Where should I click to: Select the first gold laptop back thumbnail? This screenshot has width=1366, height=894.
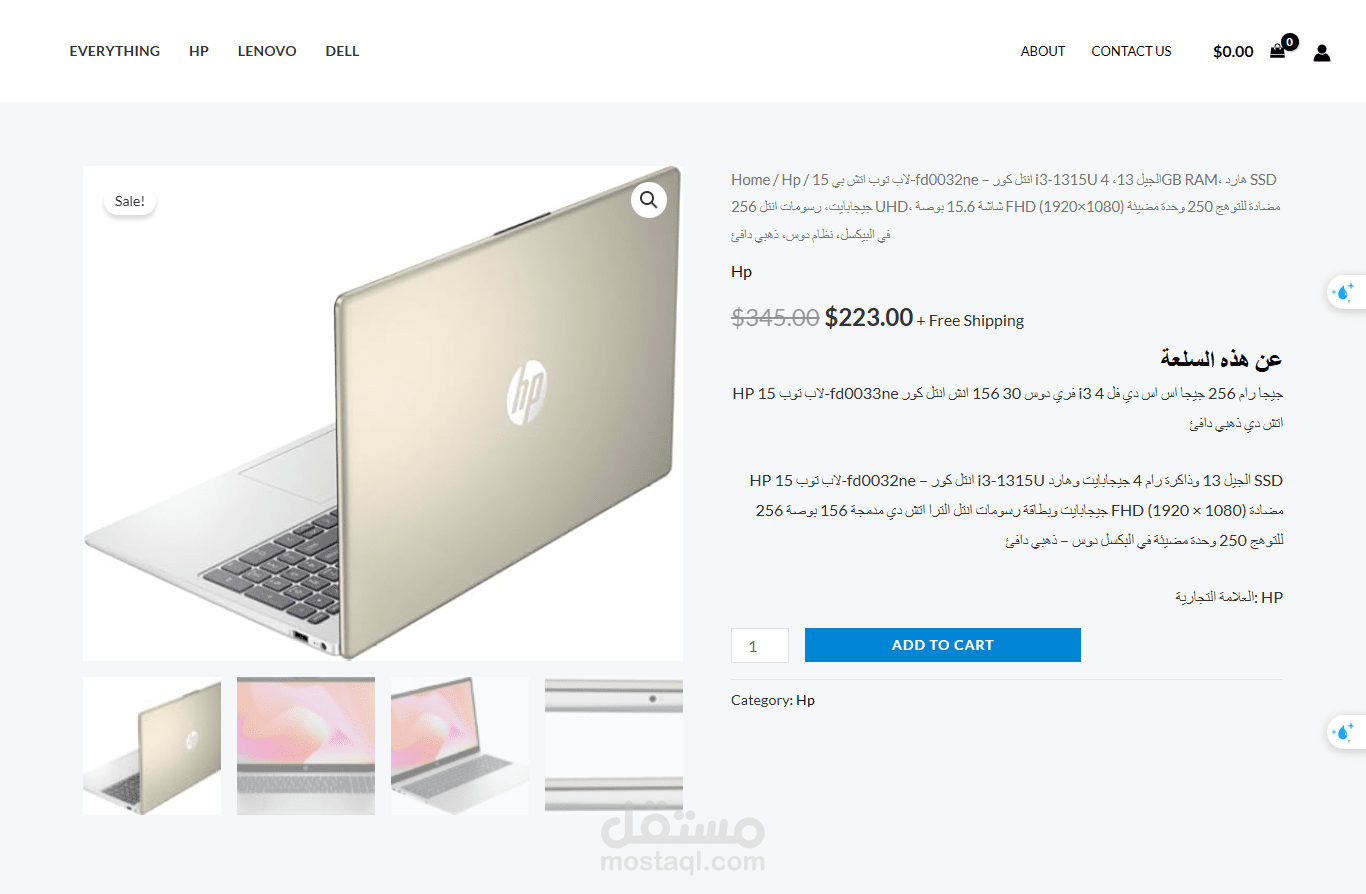pyautogui.click(x=152, y=746)
